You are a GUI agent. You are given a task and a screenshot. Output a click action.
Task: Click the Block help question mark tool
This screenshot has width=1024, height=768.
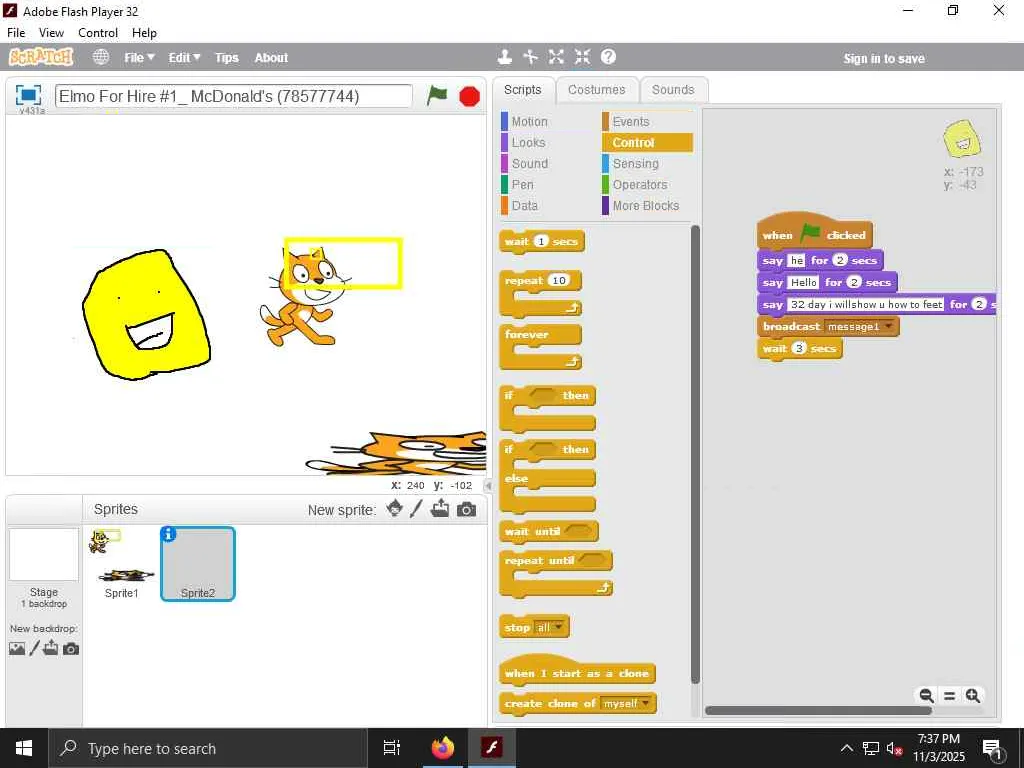coord(608,57)
